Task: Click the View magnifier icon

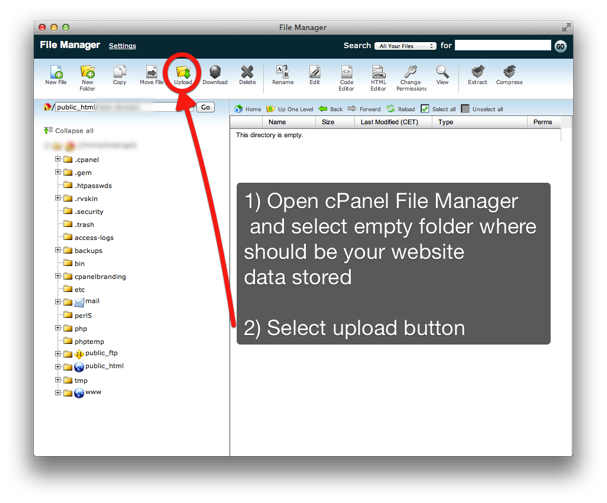Action: pyautogui.click(x=442, y=72)
